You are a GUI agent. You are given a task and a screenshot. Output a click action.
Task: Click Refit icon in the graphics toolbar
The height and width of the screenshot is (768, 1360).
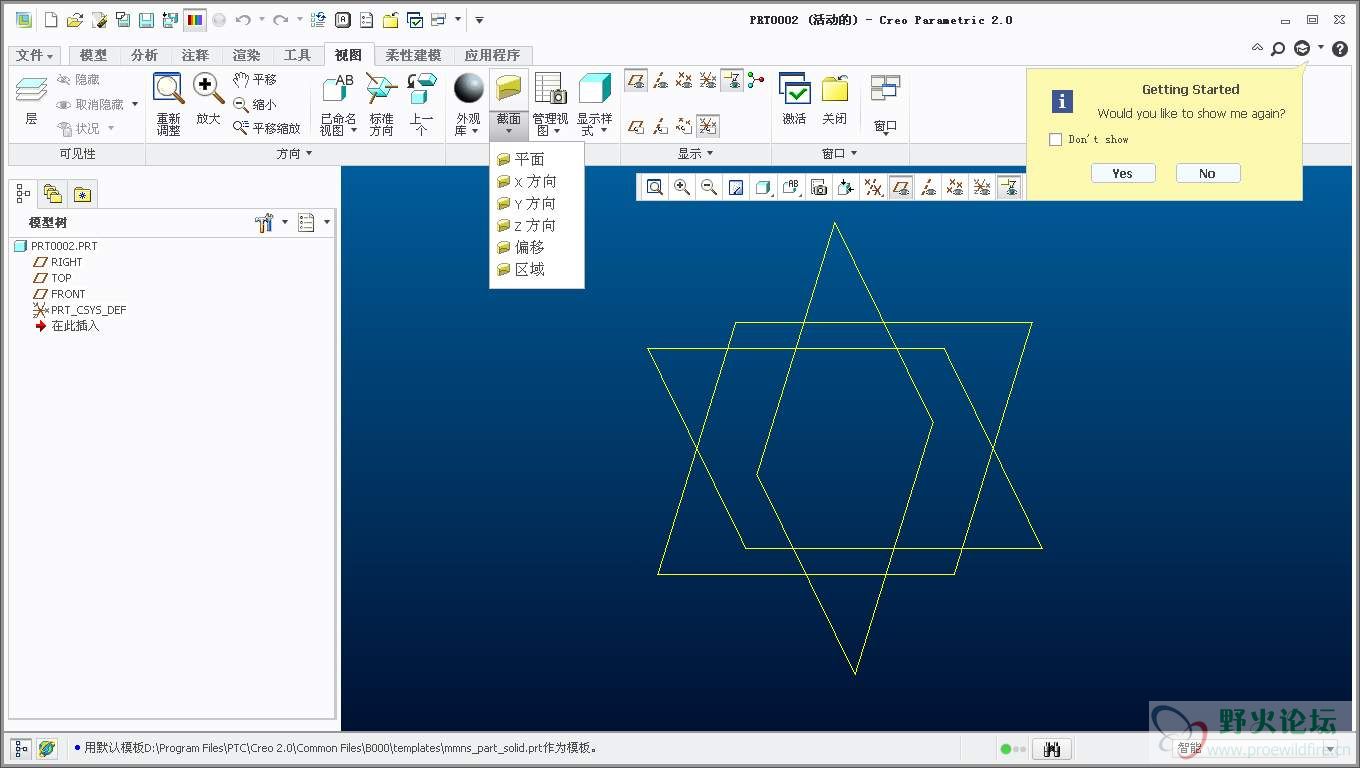654,187
